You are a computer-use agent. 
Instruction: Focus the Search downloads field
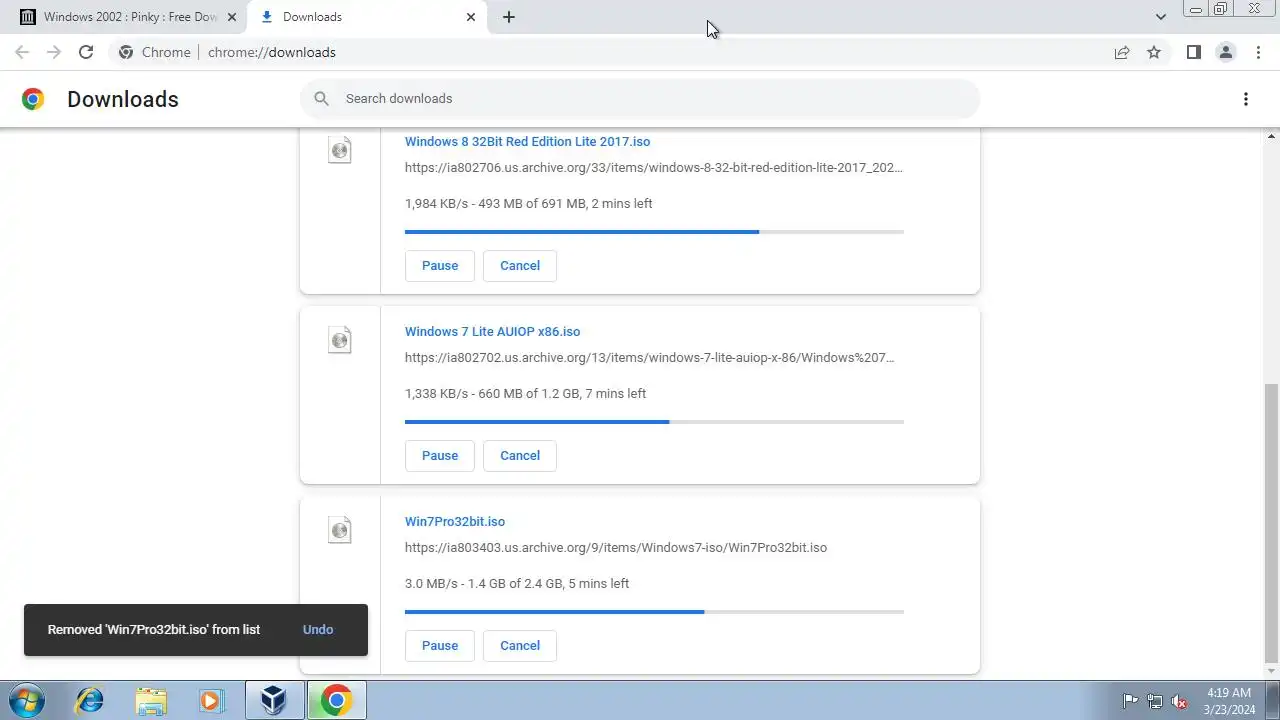click(640, 98)
